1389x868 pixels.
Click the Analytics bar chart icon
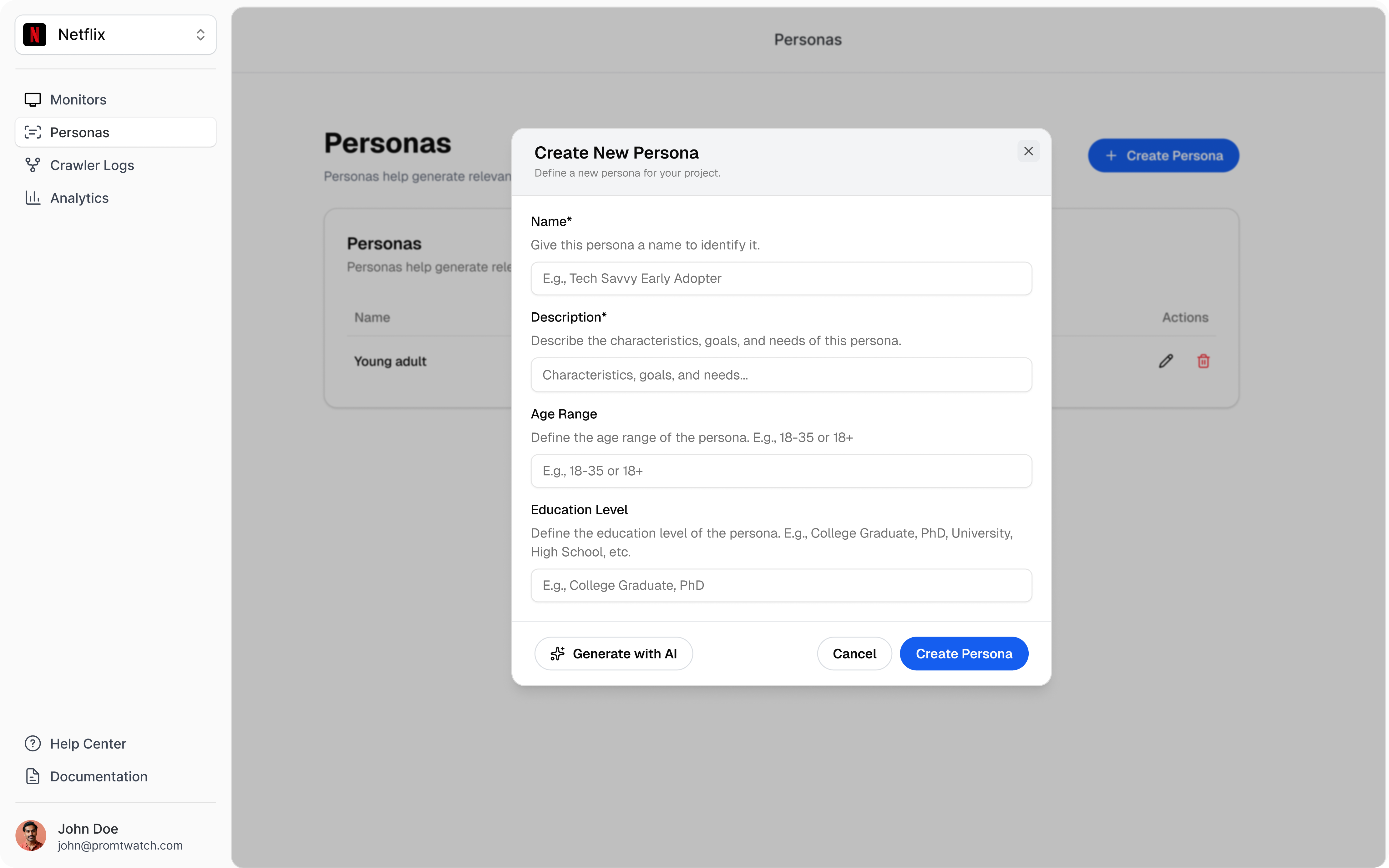33,198
